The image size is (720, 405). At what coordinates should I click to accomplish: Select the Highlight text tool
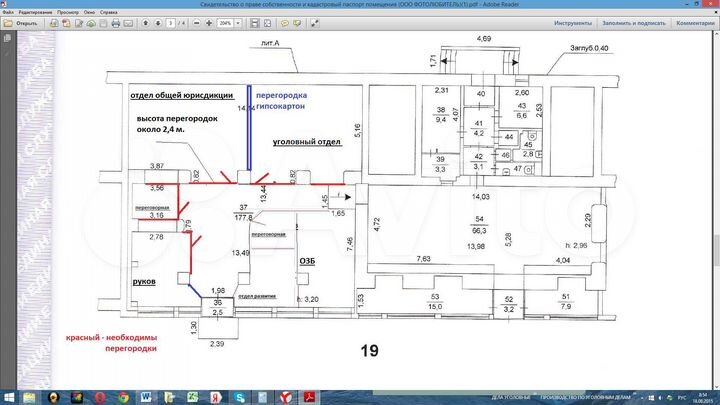pyautogui.click(x=297, y=22)
